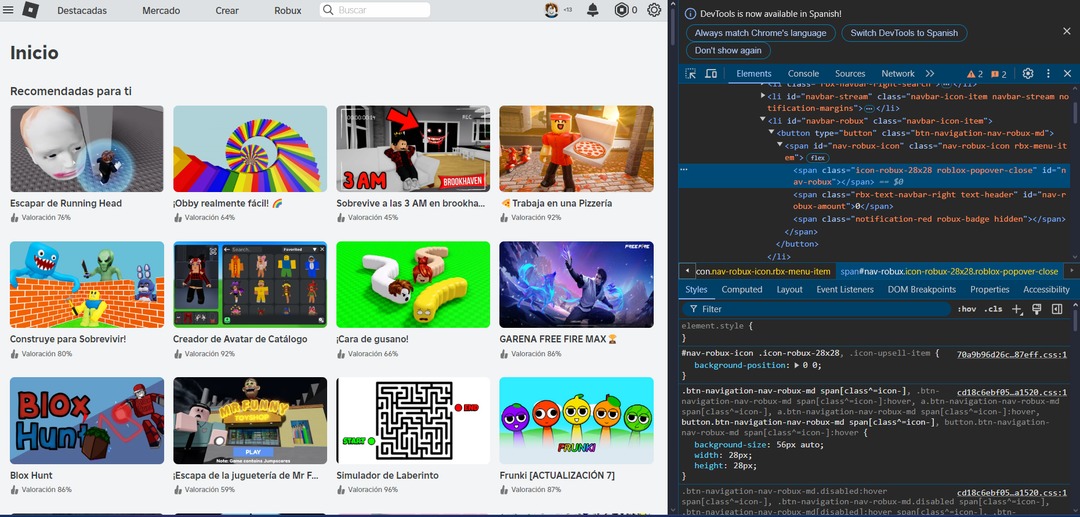Expand the navbar-stream li node
Screen dimensions: 1080x517
pyautogui.click(x=762, y=96)
